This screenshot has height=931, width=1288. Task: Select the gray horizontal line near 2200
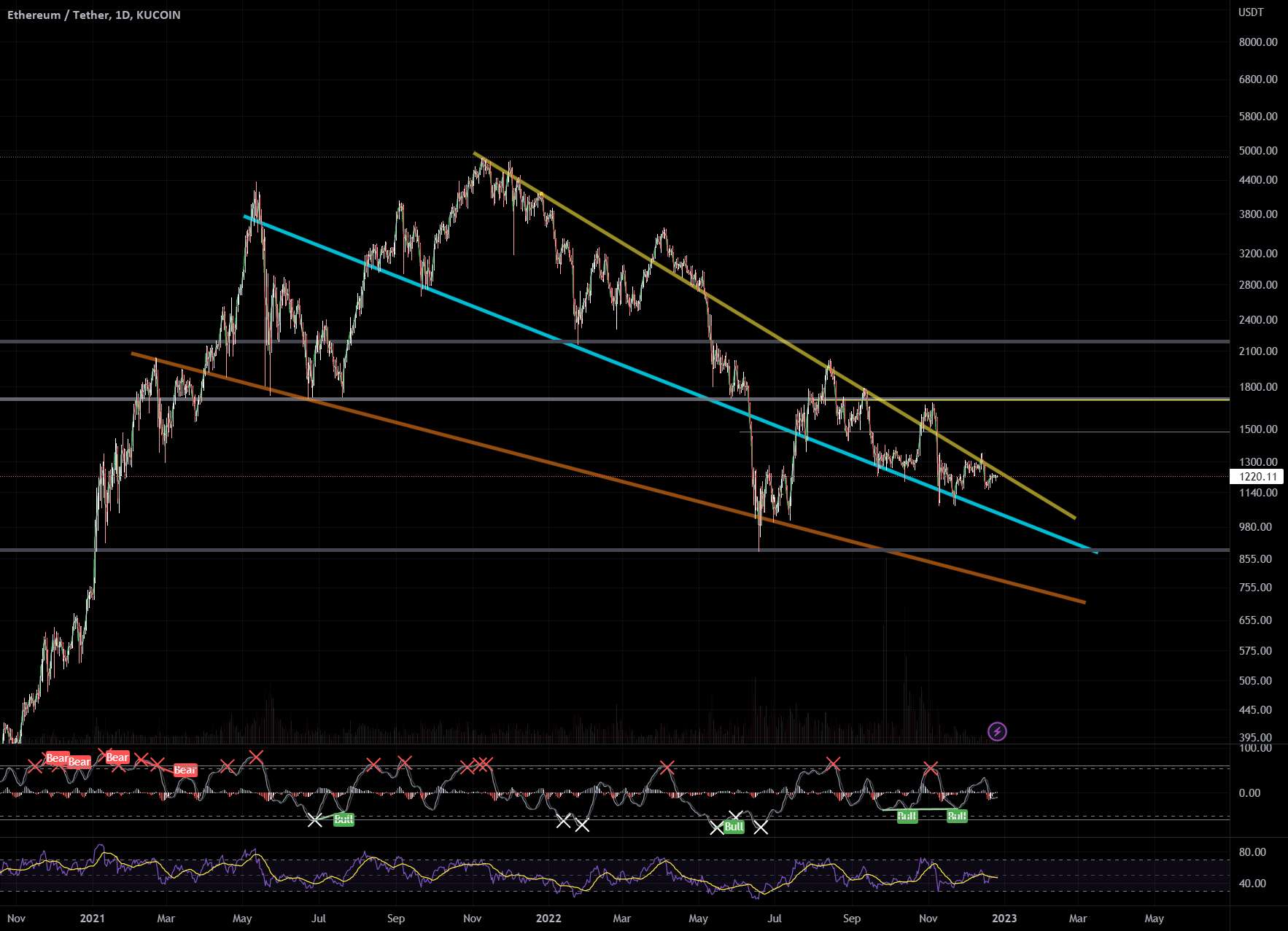click(615, 341)
